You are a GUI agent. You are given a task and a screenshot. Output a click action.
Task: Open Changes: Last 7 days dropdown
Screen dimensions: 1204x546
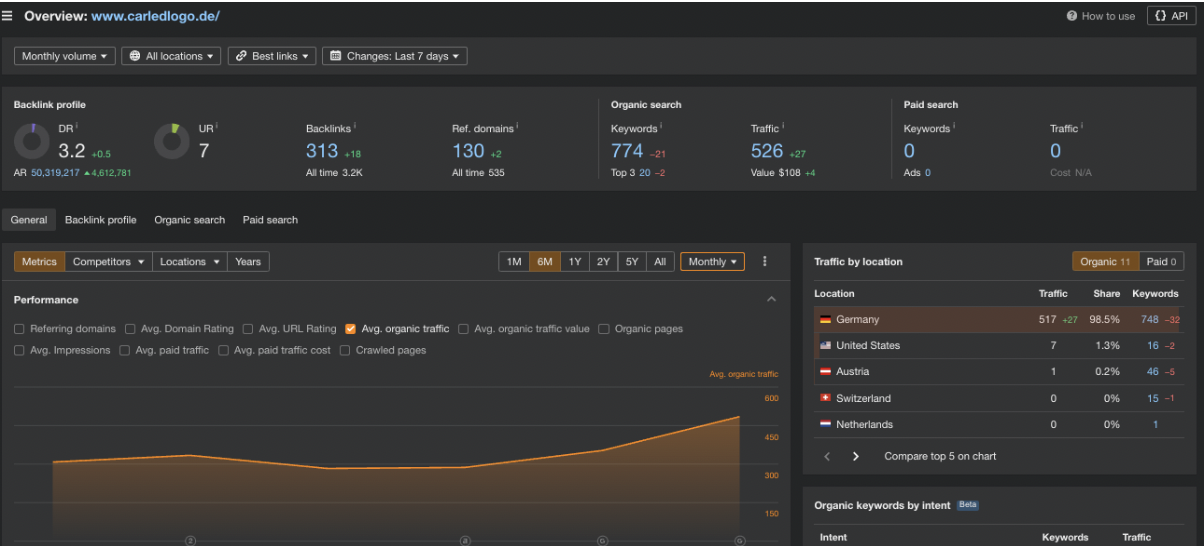(x=395, y=56)
